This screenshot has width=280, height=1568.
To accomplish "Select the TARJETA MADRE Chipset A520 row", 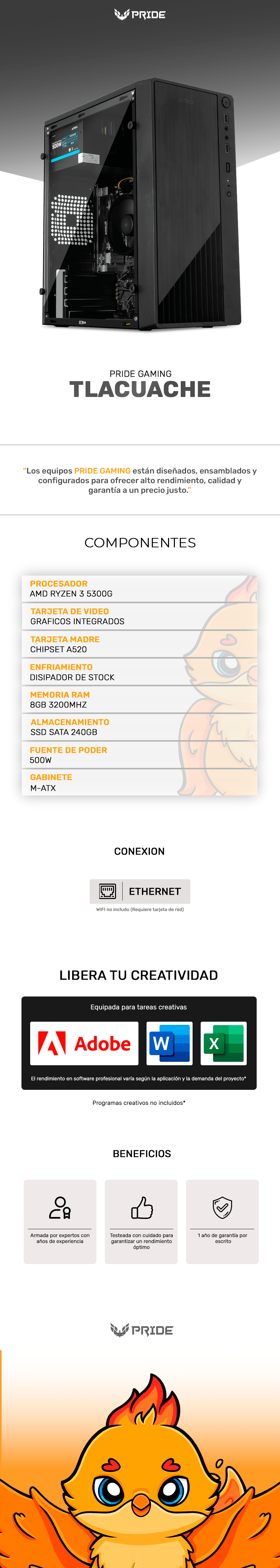I will 139,644.
